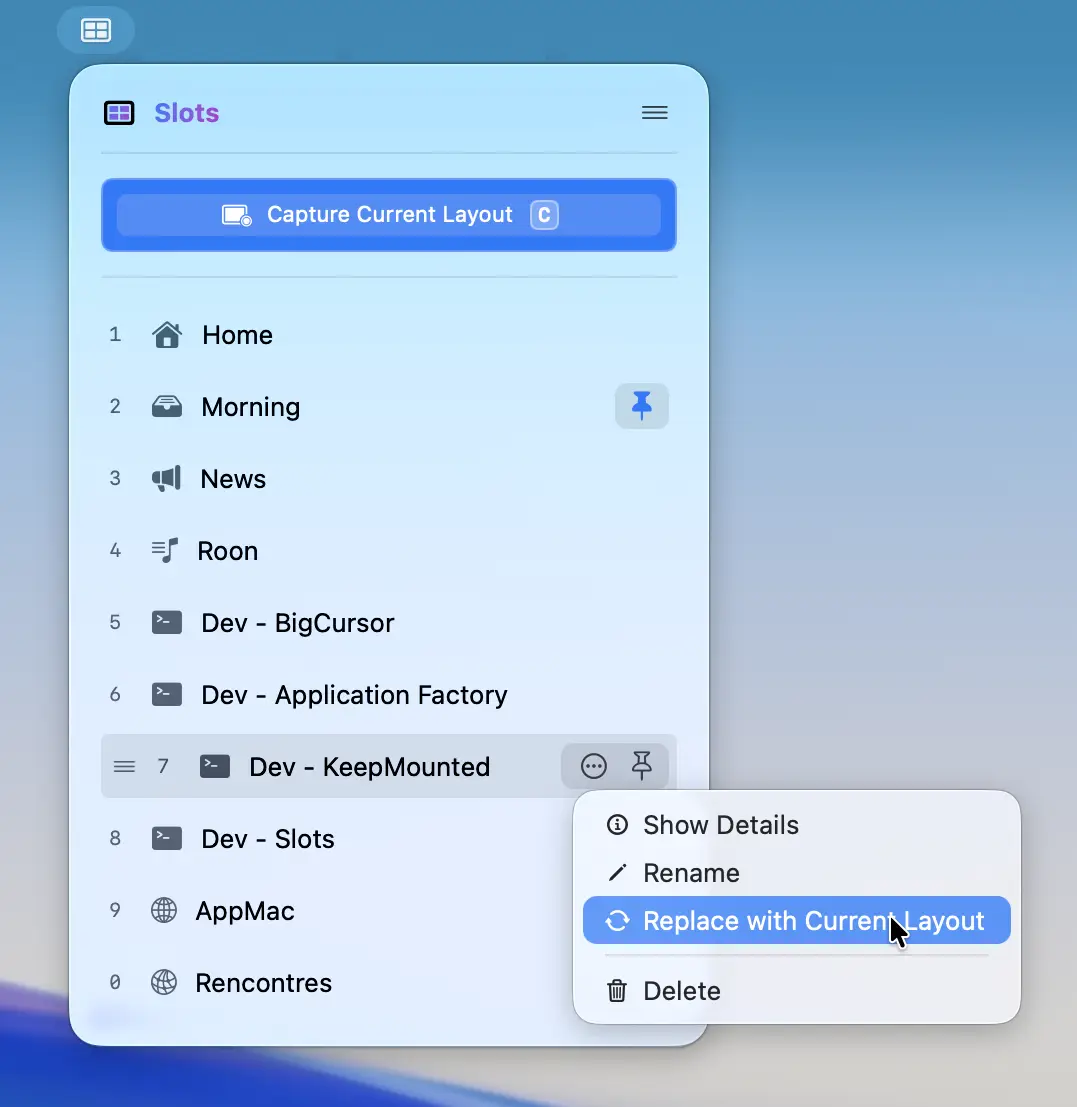Click the Slots menu bar icon
Viewport: 1077px width, 1107px height.
[95, 30]
